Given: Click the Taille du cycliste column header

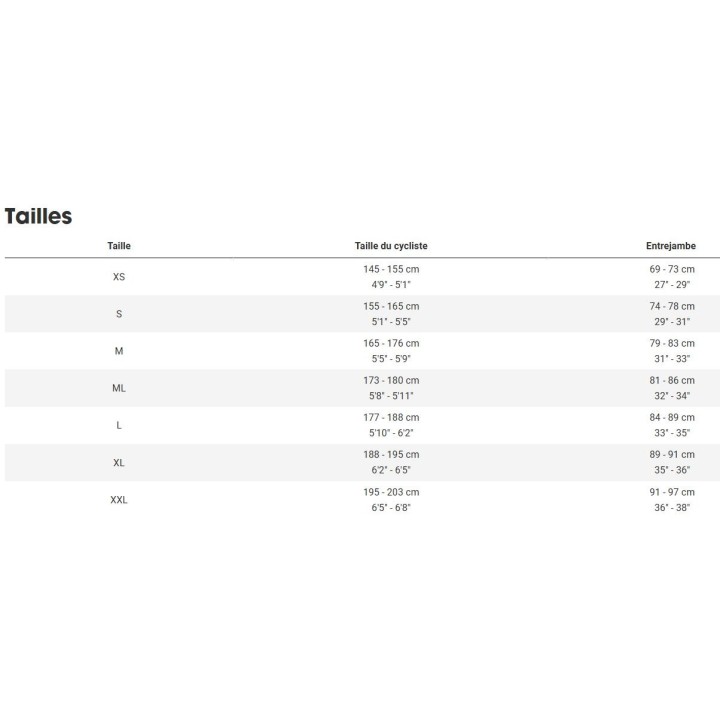Looking at the screenshot, I should (391, 246).
